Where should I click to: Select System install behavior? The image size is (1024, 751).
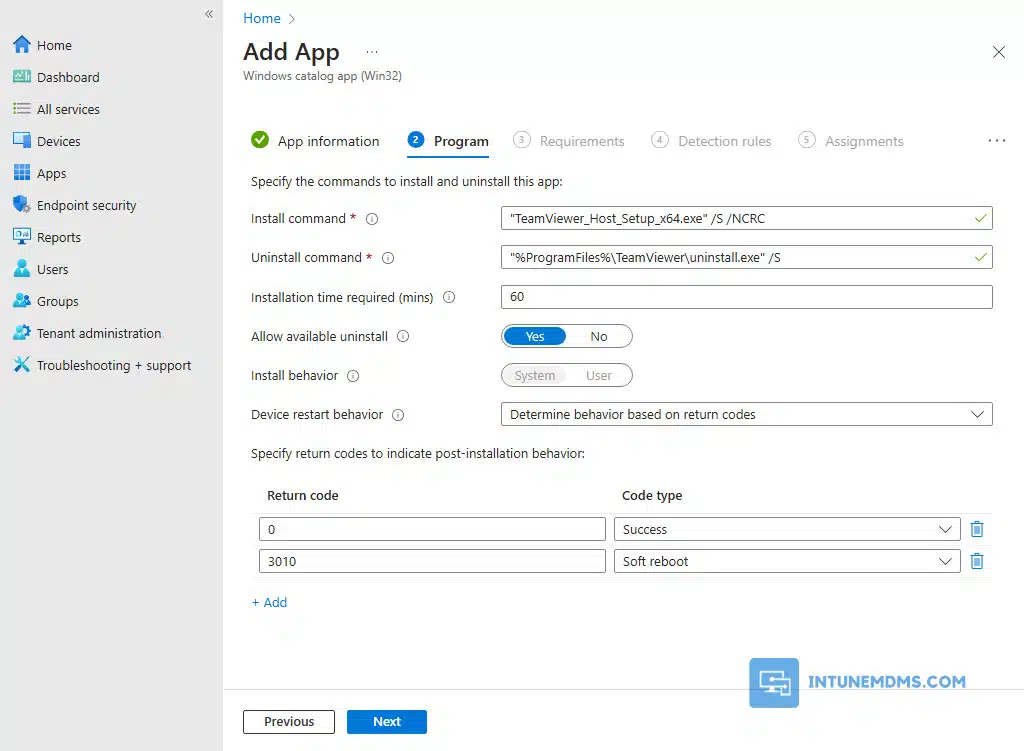point(535,376)
